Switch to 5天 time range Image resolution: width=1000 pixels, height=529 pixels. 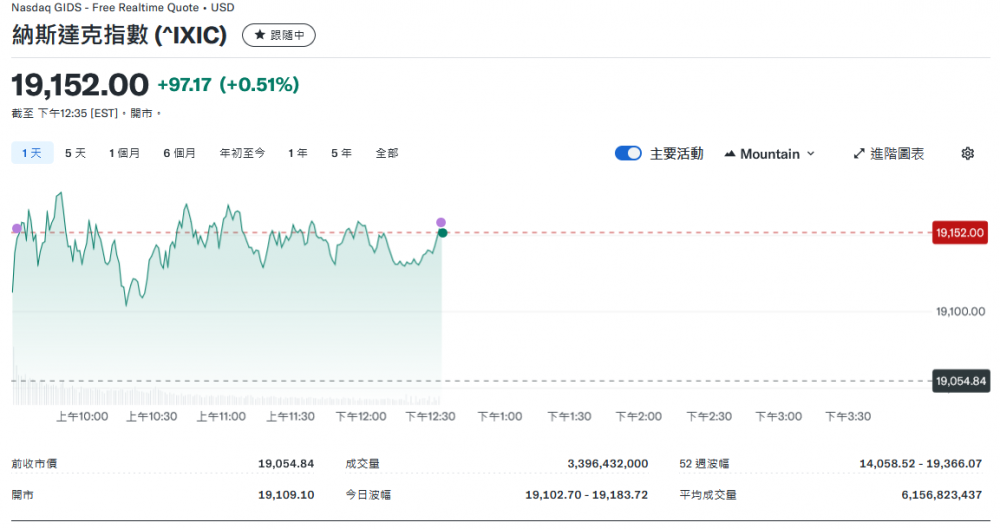pos(75,153)
